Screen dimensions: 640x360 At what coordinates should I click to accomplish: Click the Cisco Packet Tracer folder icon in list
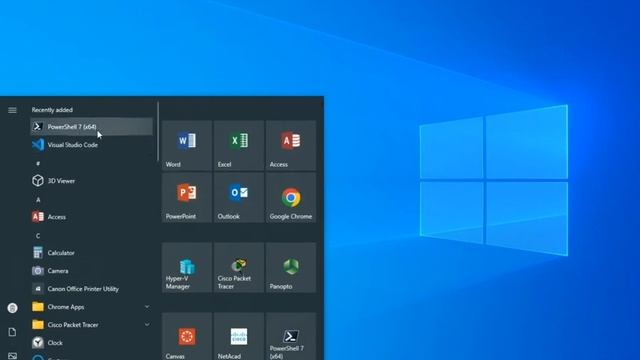coord(38,324)
